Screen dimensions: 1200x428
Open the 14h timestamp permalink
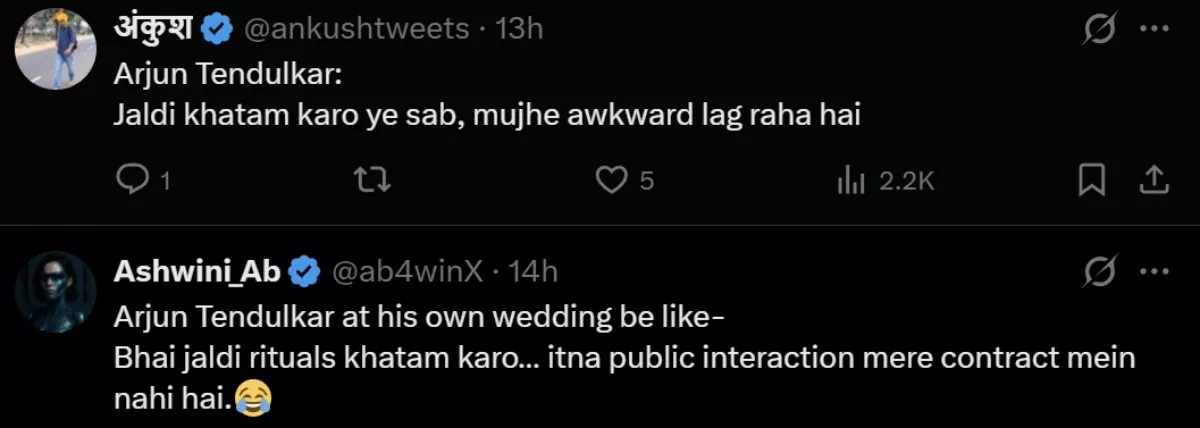pyautogui.click(x=533, y=270)
